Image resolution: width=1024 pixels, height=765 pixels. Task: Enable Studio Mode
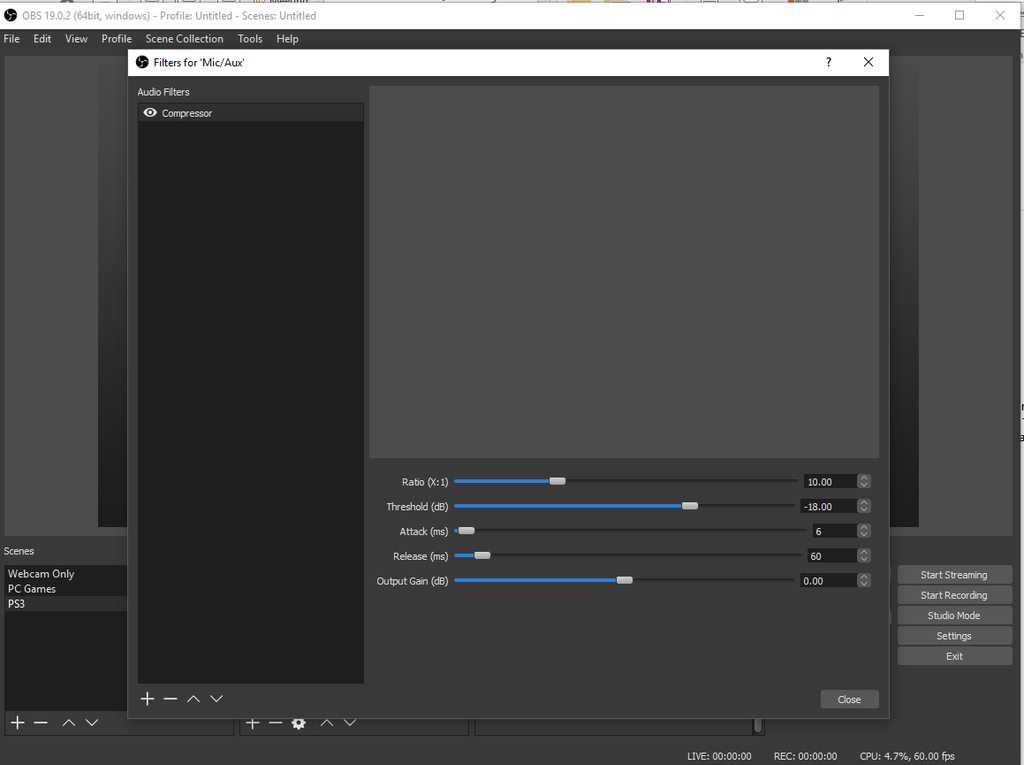(954, 615)
